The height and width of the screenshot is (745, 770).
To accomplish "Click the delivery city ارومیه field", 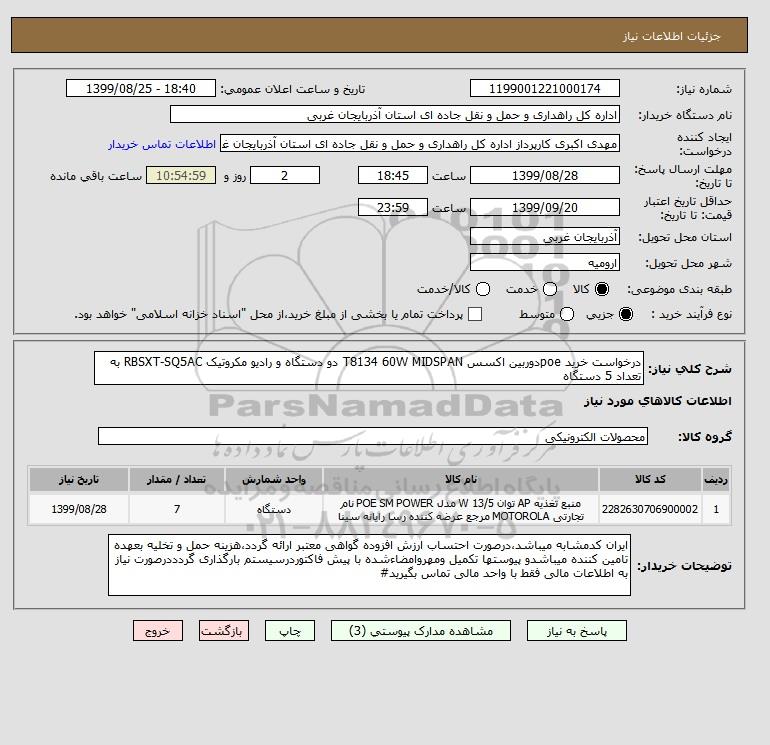I will (545, 262).
